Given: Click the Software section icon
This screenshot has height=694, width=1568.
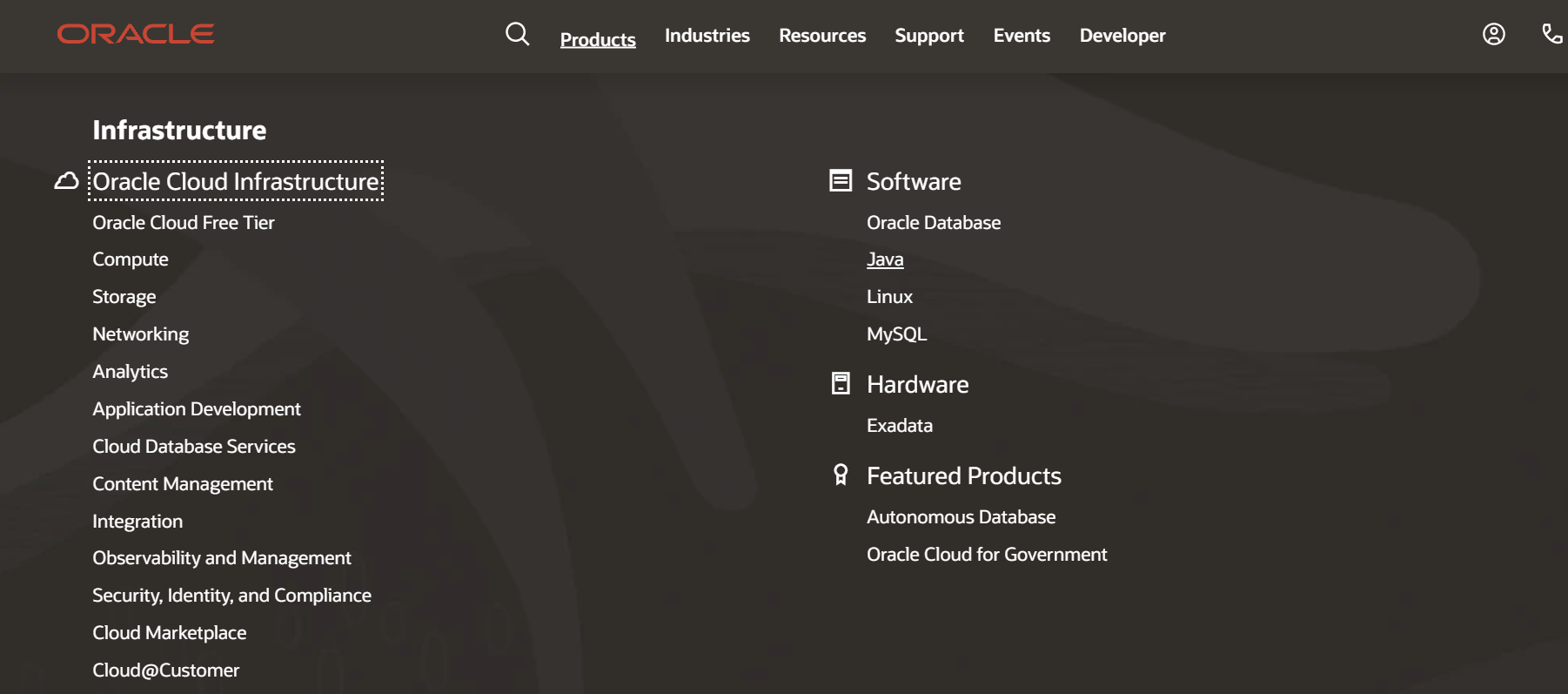Looking at the screenshot, I should (841, 181).
